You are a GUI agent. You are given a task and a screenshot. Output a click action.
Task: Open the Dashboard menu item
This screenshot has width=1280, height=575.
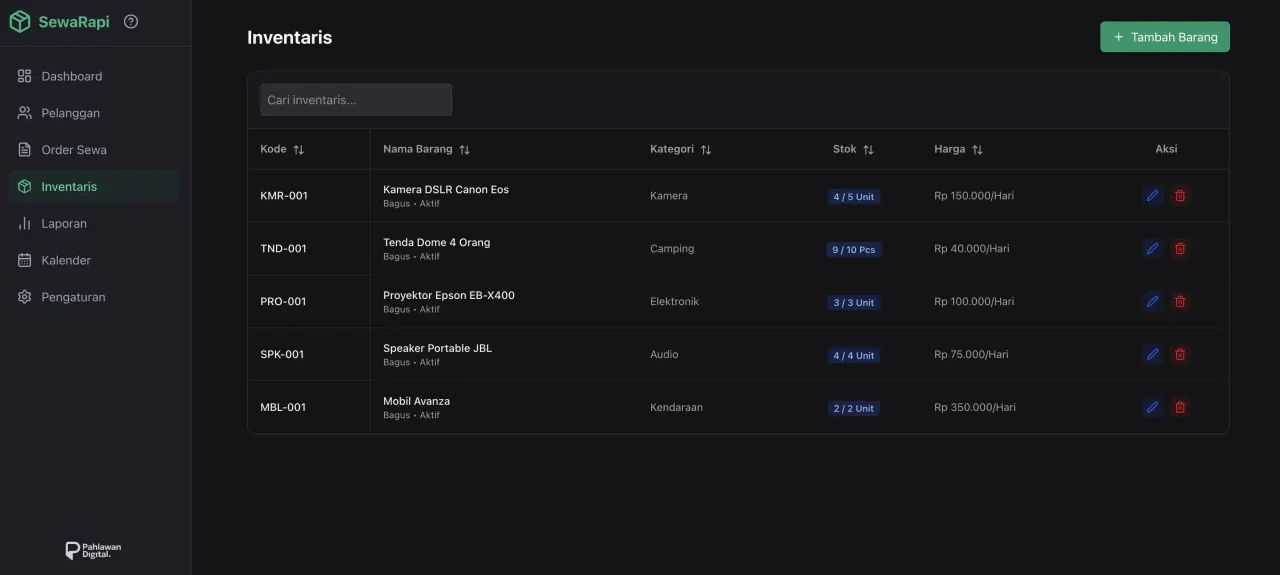95,76
